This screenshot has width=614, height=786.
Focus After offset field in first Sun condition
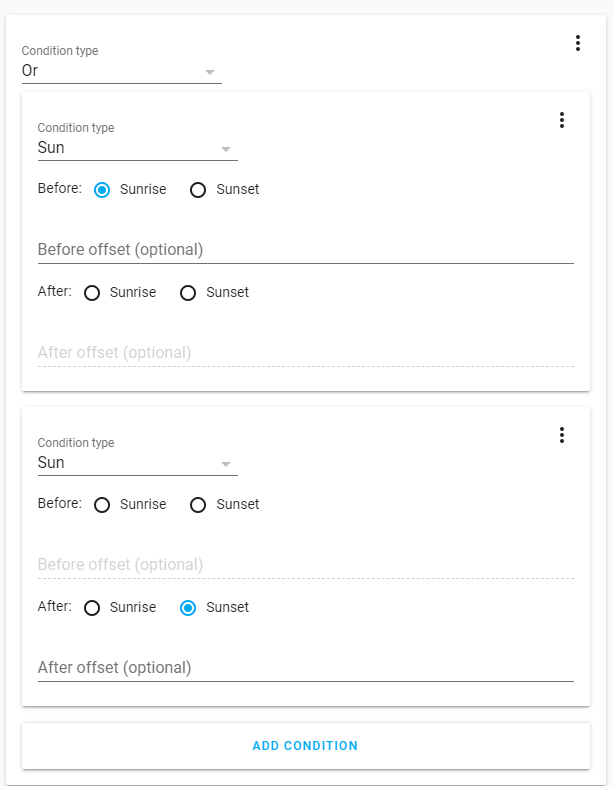(x=305, y=352)
